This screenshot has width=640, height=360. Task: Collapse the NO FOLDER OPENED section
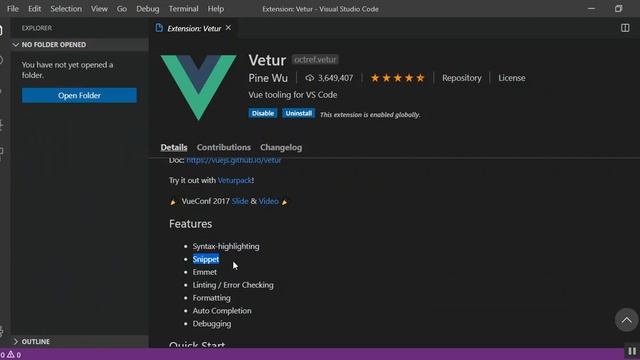point(80,44)
